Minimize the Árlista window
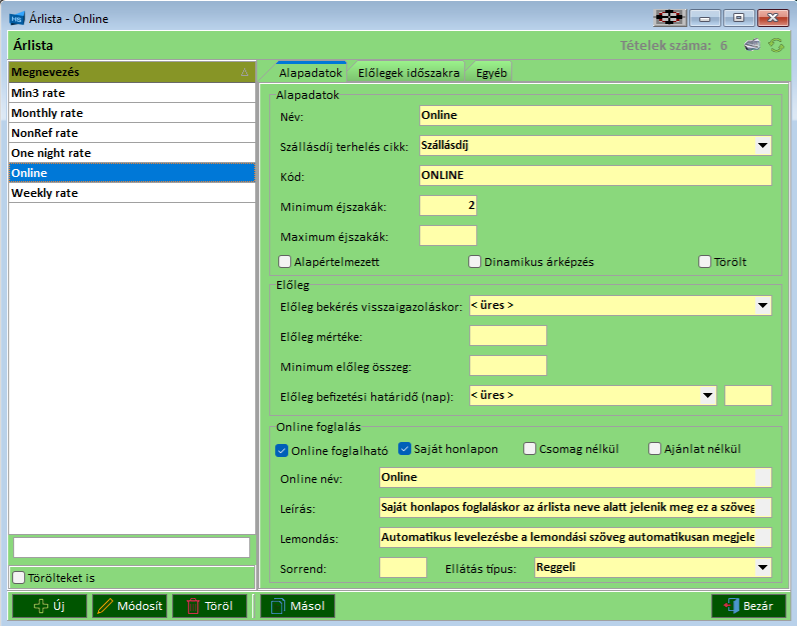The image size is (797, 626). (x=704, y=18)
